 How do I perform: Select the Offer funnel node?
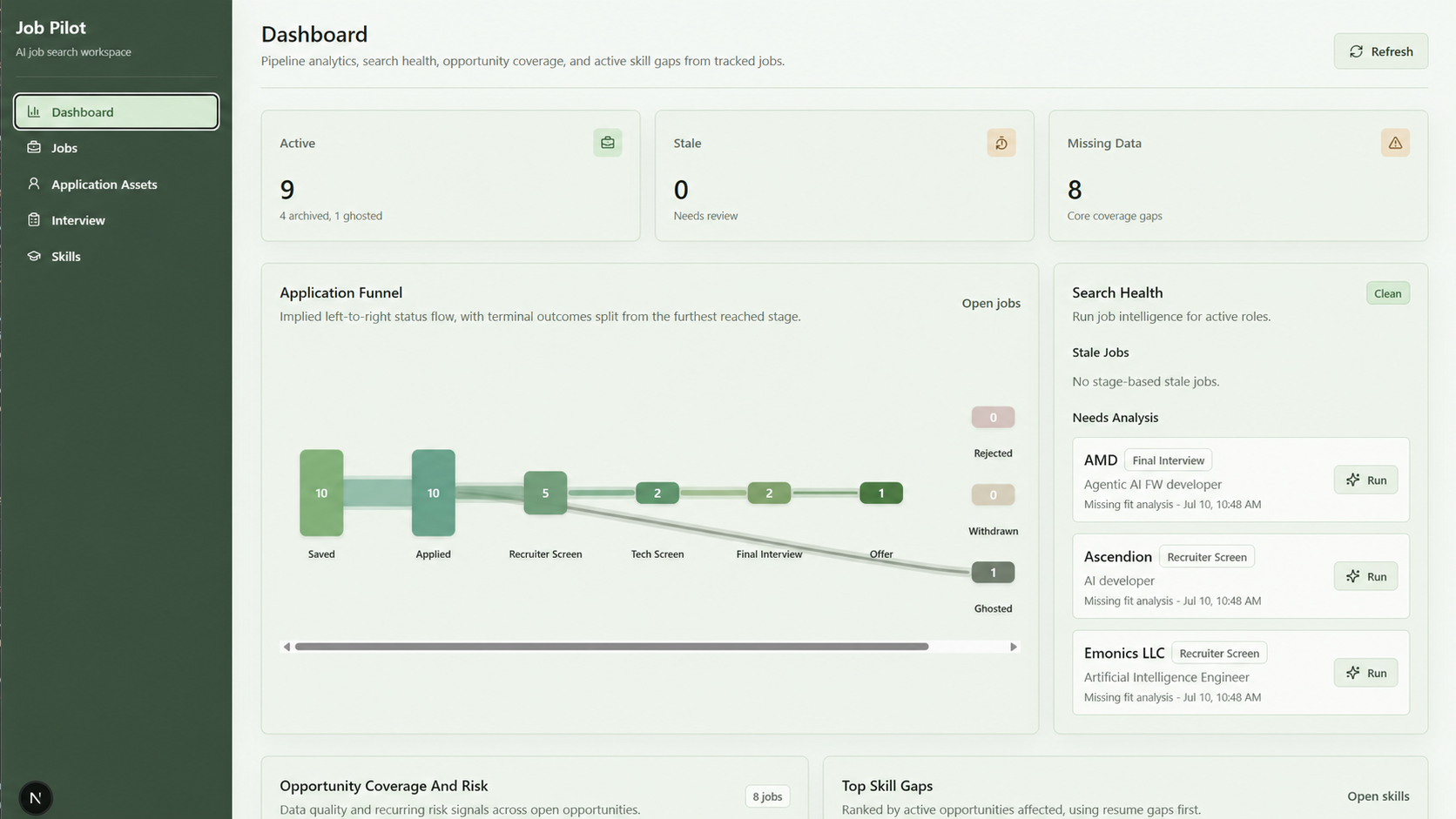tap(881, 493)
